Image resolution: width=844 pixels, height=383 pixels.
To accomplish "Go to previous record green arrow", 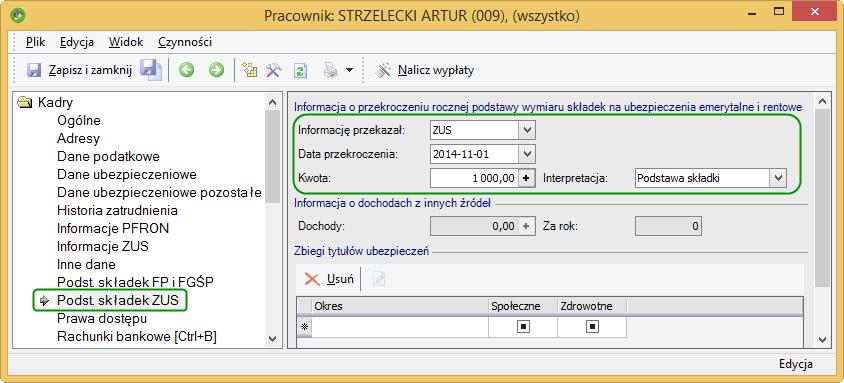I will click(187, 70).
